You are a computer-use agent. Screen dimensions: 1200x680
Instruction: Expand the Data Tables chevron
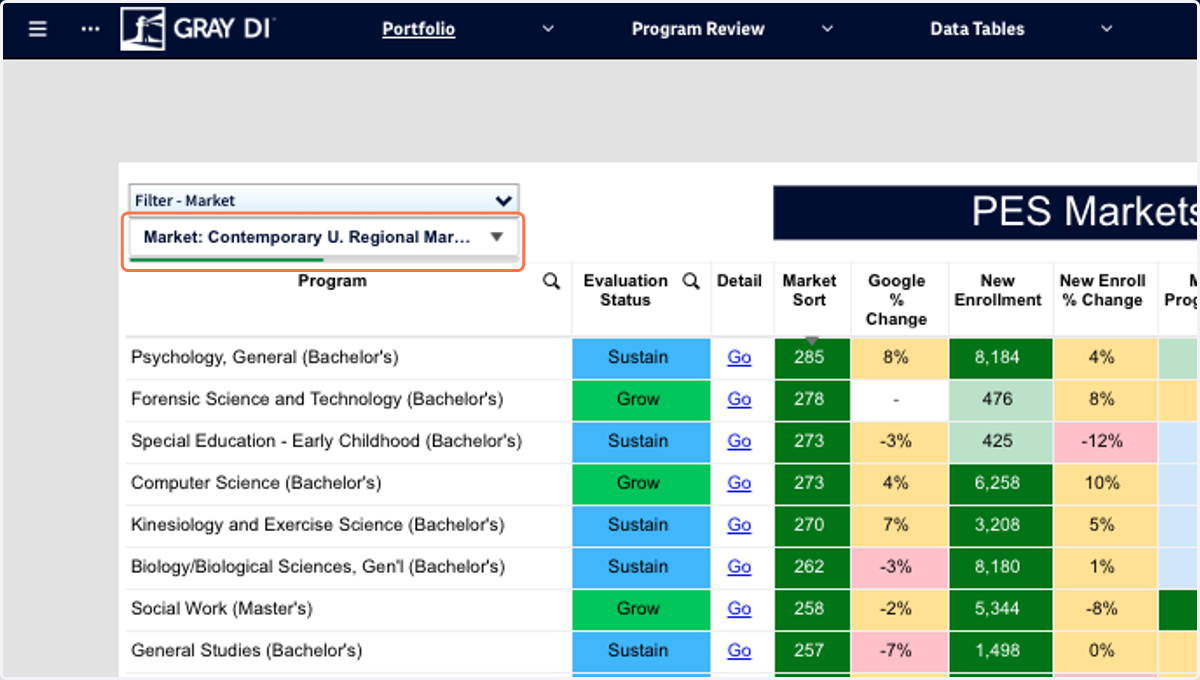1107,29
